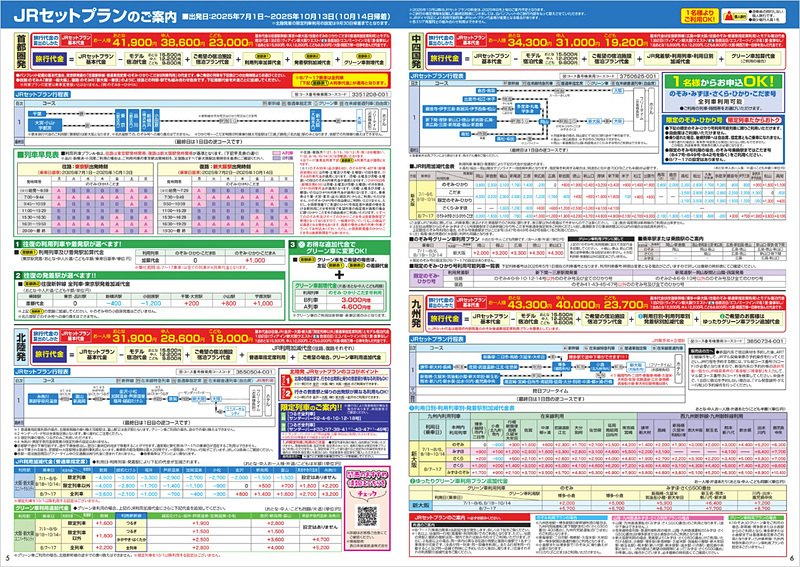This screenshot has height=567, width=800.
Task: Click course code 3351208-001
Action: pyautogui.click(x=370, y=94)
